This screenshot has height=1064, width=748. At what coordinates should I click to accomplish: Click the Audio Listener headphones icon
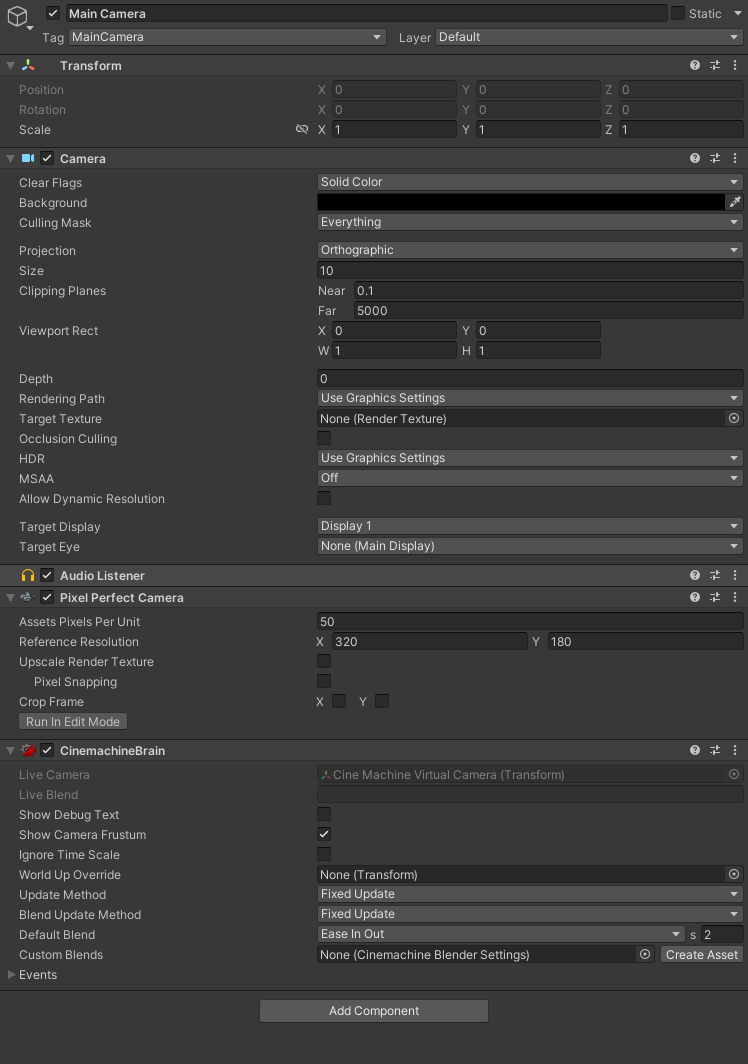(x=28, y=575)
